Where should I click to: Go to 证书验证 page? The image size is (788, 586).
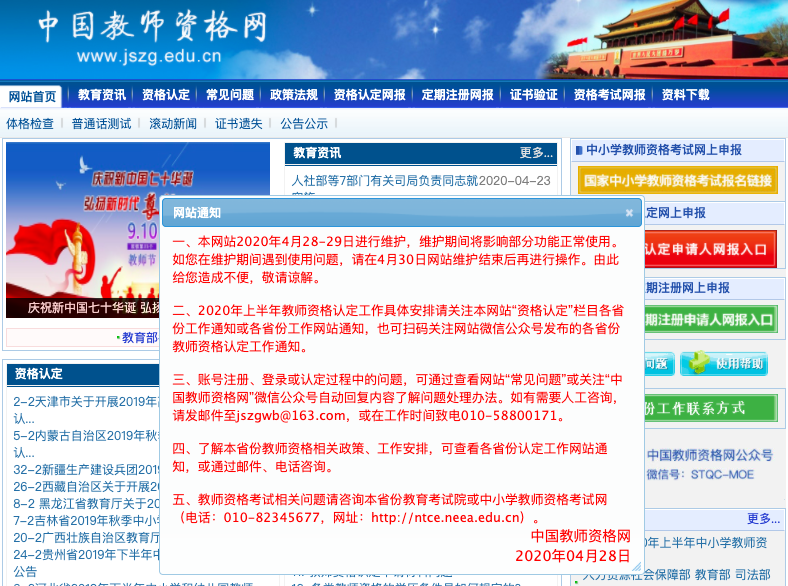tap(534, 94)
